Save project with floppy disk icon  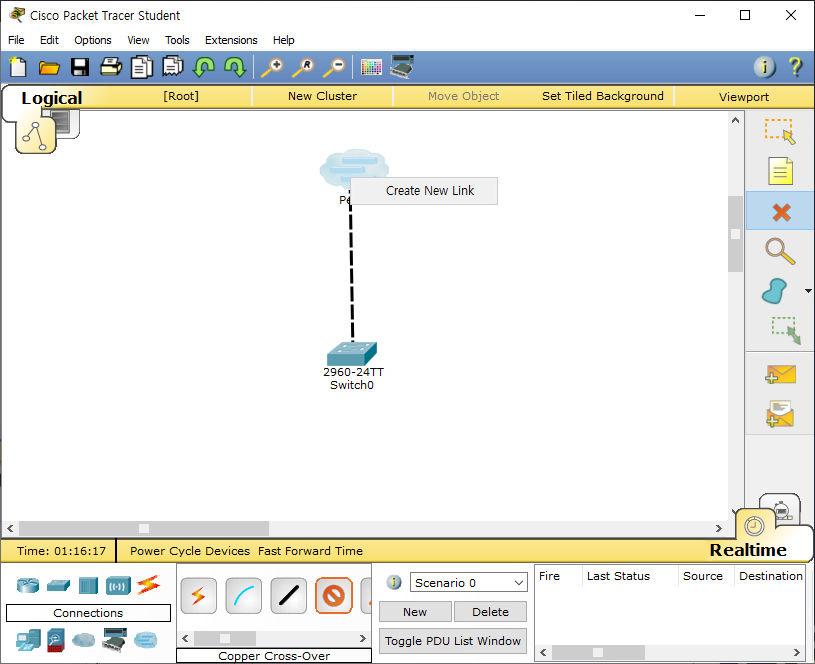pyautogui.click(x=80, y=67)
